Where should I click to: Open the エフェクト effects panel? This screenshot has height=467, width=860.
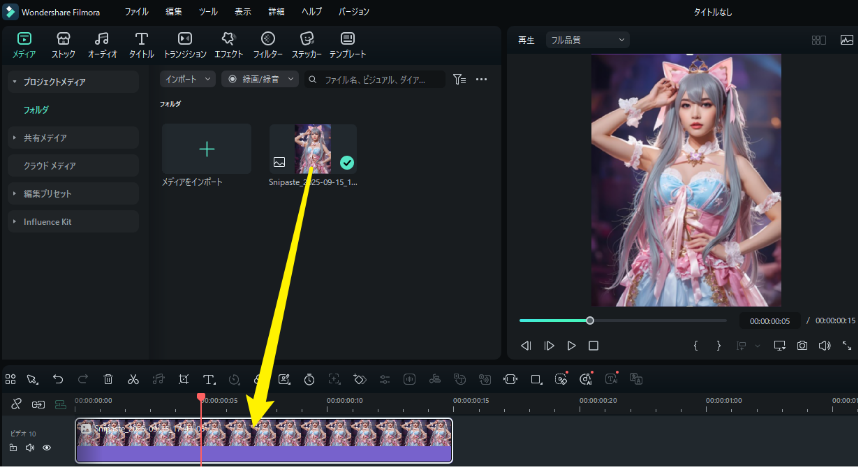point(228,44)
